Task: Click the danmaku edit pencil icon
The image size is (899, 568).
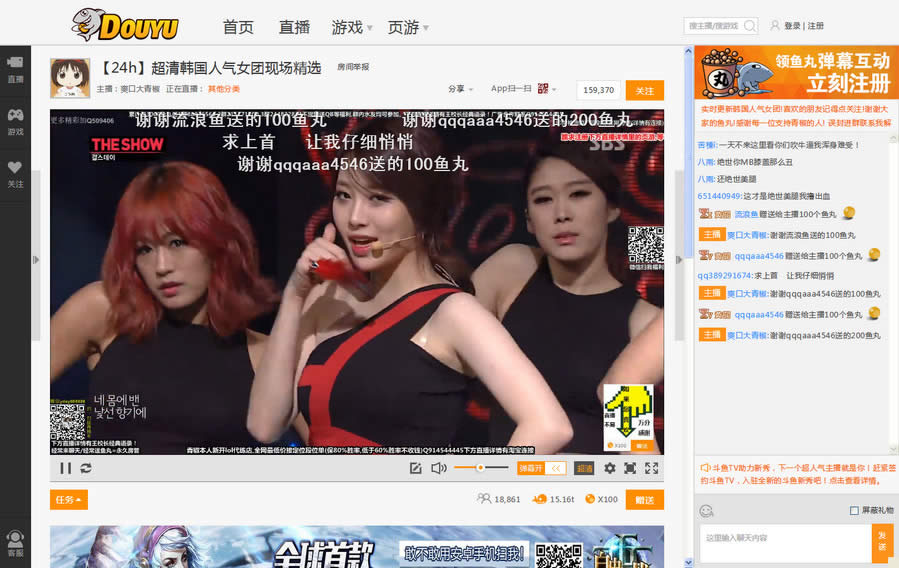Action: tap(416, 468)
